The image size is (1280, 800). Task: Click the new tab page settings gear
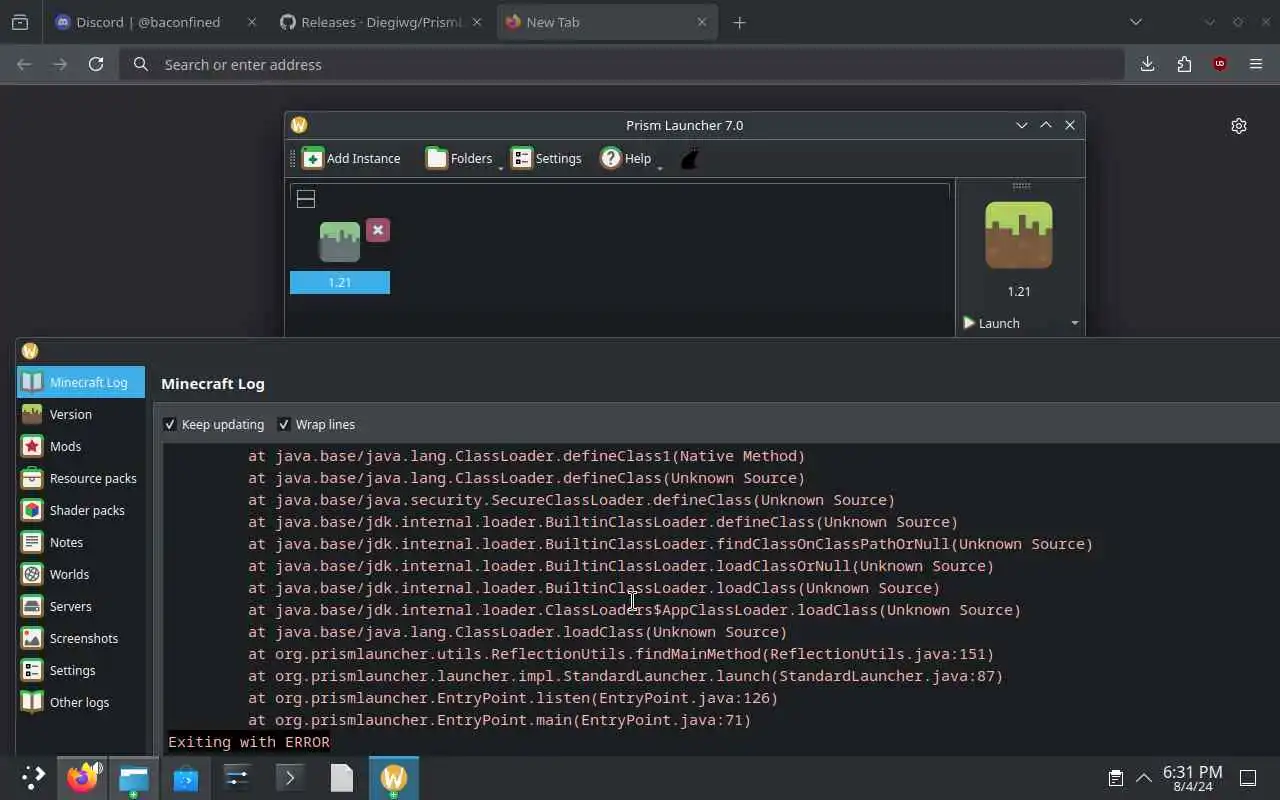tap(1239, 125)
